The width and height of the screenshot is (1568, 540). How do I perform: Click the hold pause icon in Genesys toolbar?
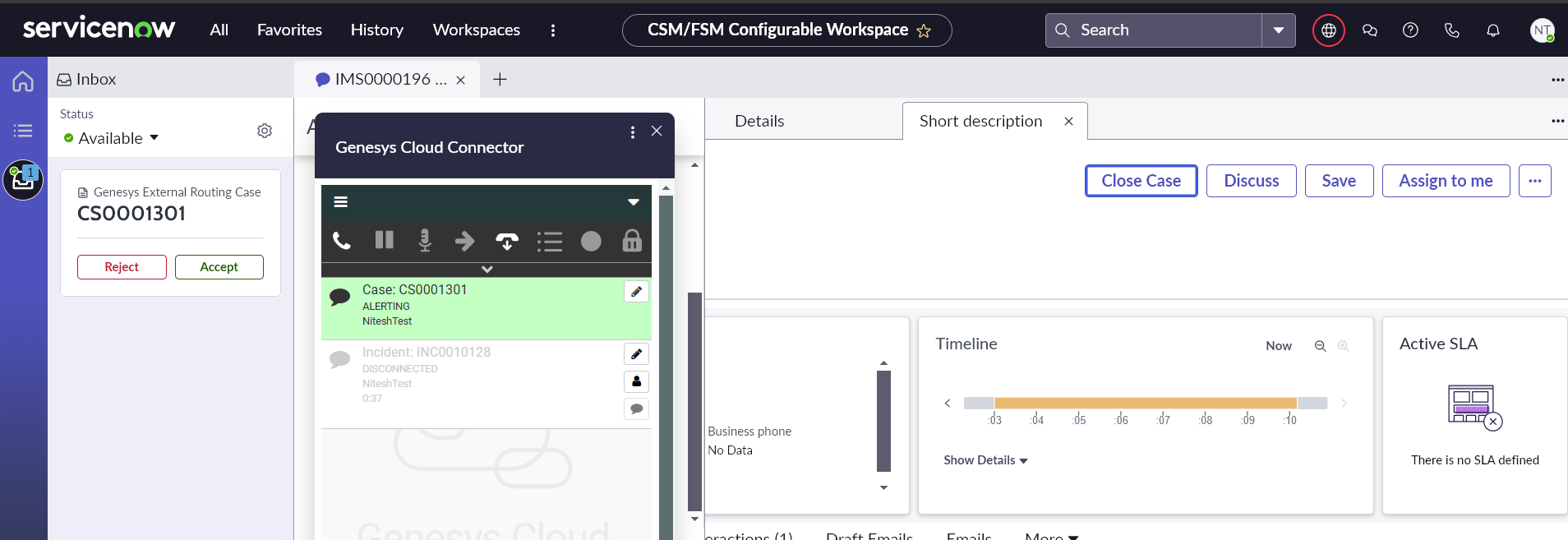pyautogui.click(x=384, y=240)
